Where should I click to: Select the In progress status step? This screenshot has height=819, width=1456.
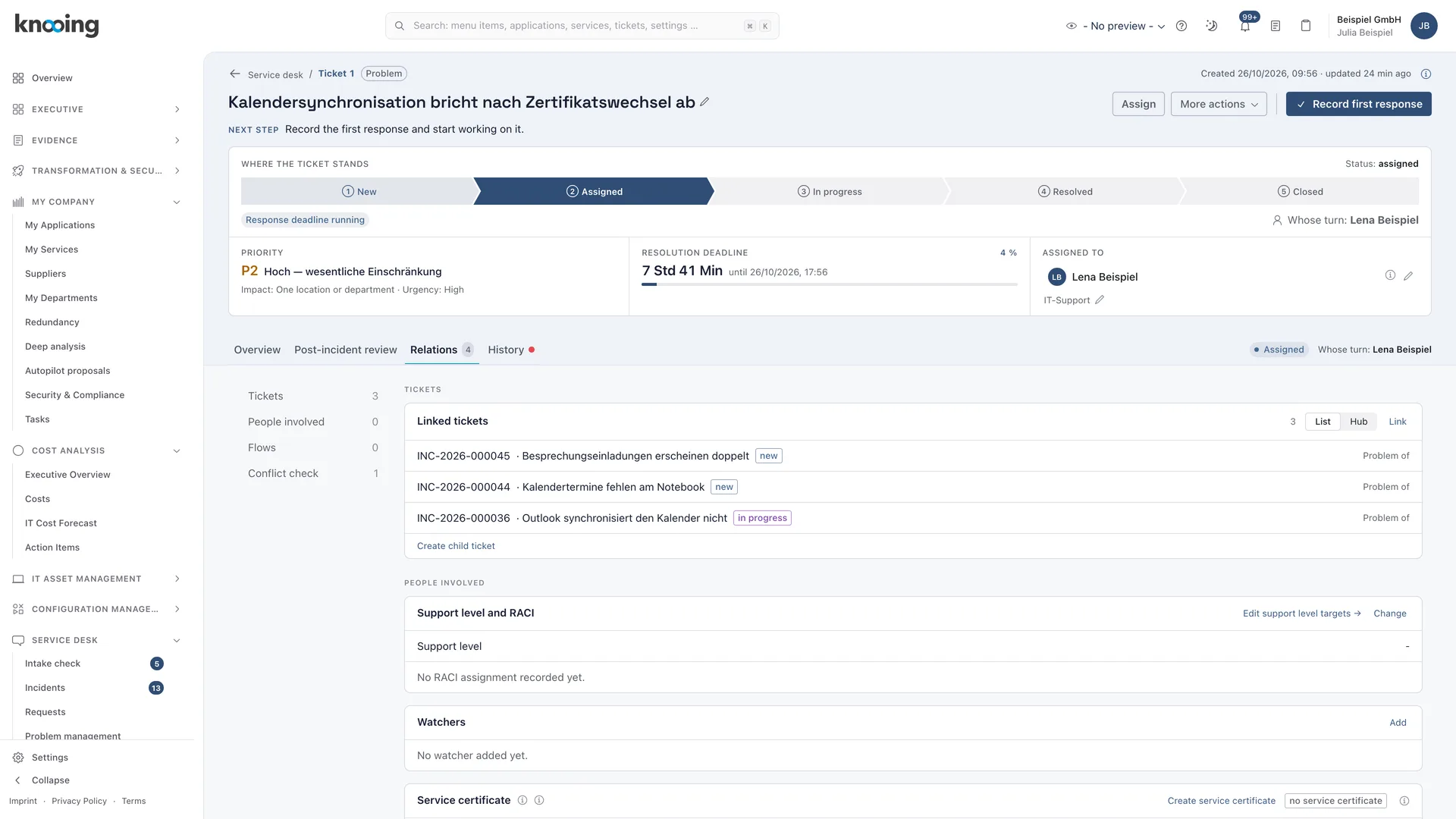(x=830, y=191)
